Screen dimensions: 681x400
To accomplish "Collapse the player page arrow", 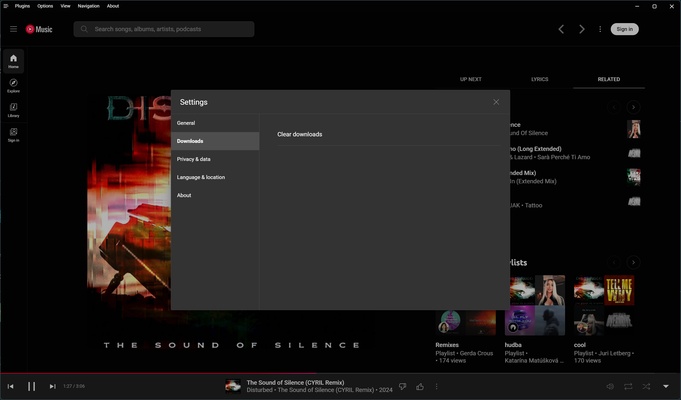I will pos(666,386).
